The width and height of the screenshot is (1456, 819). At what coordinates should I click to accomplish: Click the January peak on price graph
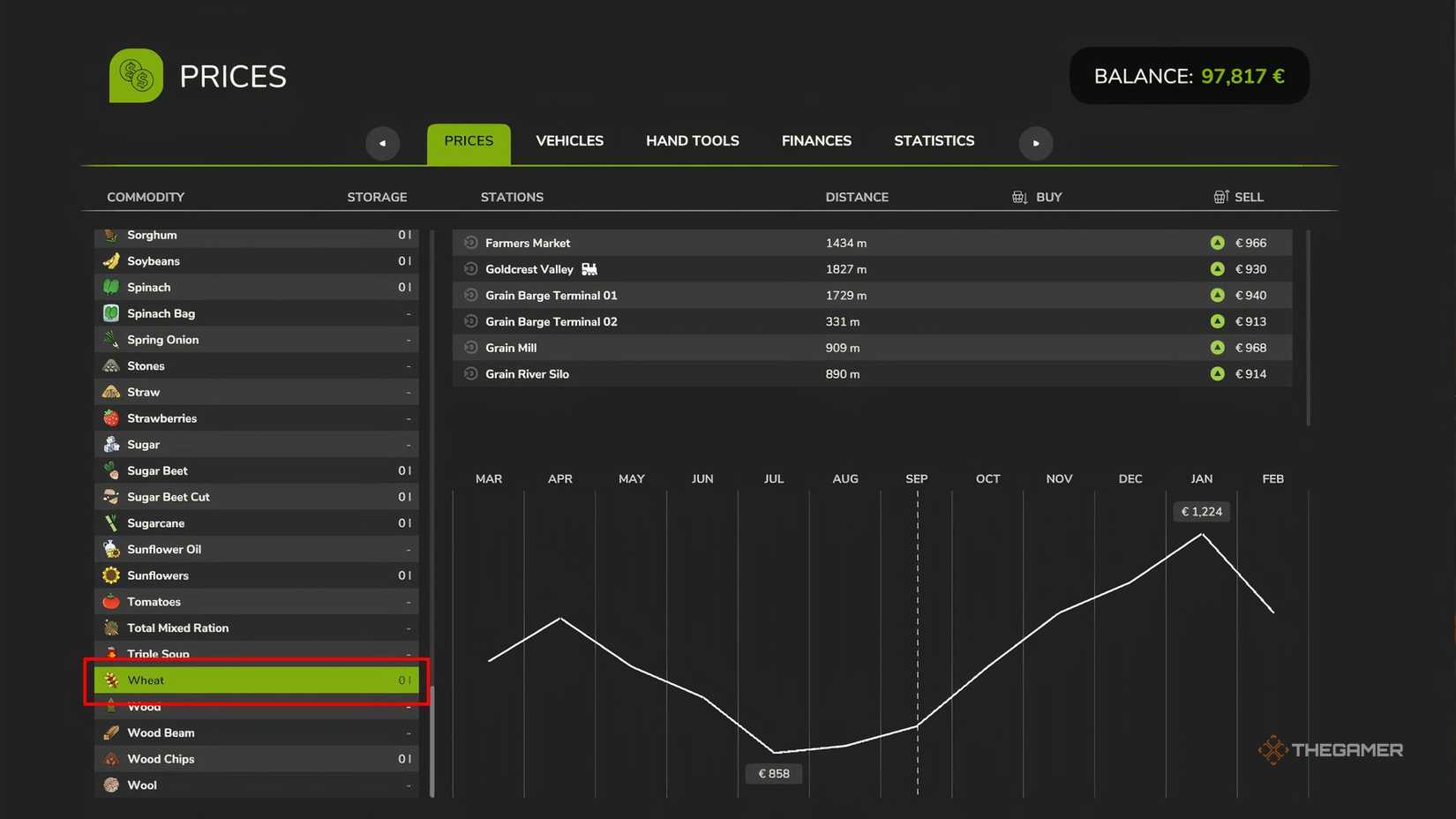(x=1201, y=534)
